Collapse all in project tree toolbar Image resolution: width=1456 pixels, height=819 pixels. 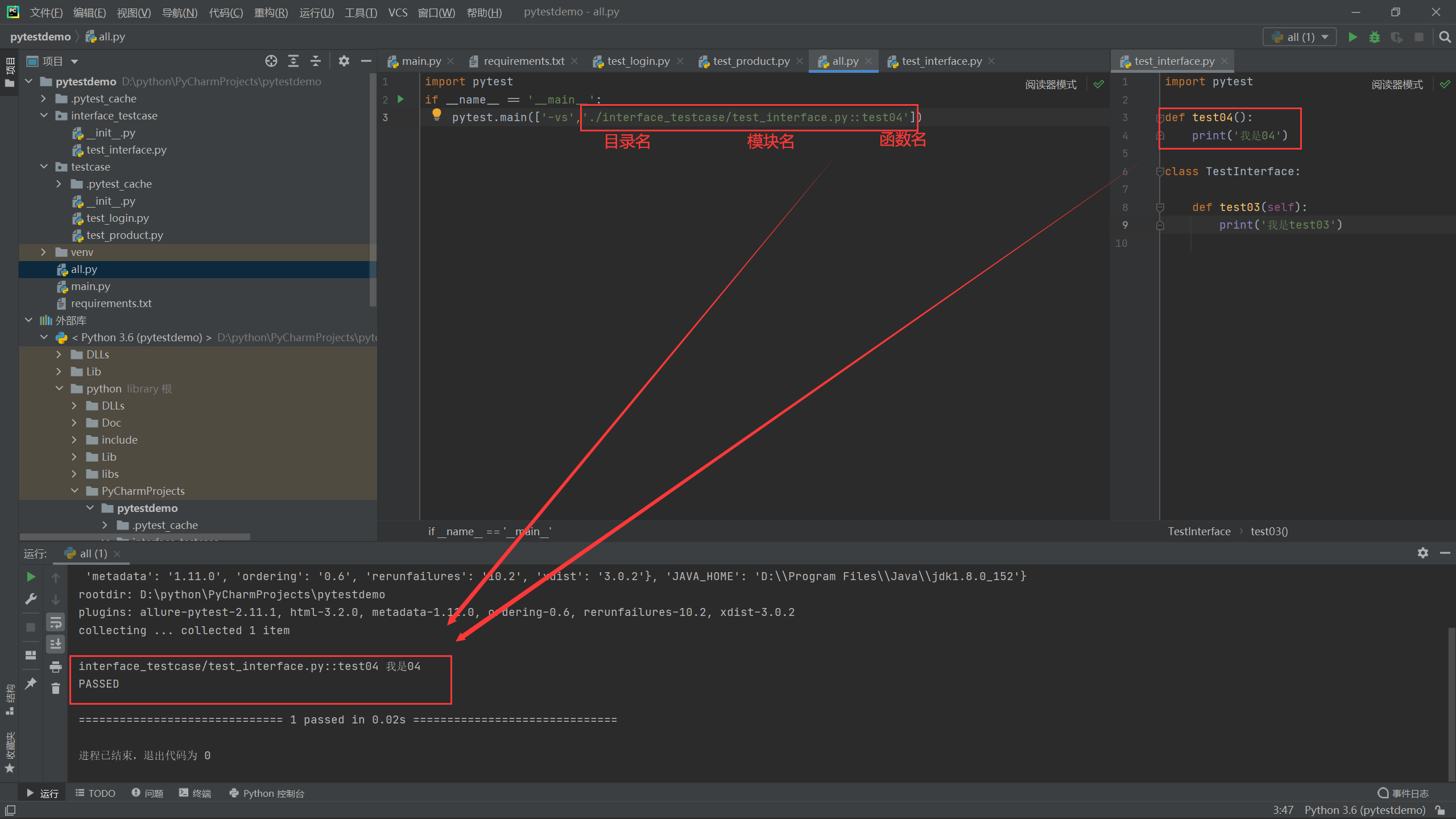(316, 61)
